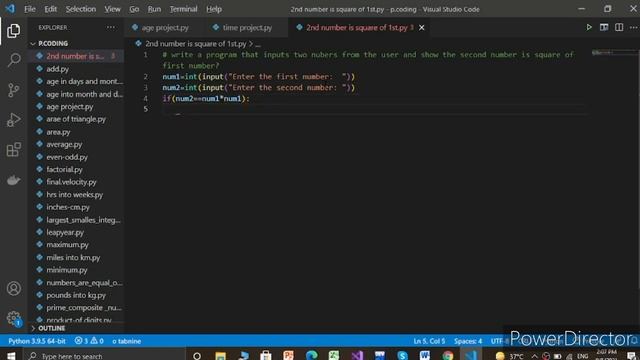640x360 pixels.
Task: Open Cortana circle icon on taskbar
Action: (197, 356)
